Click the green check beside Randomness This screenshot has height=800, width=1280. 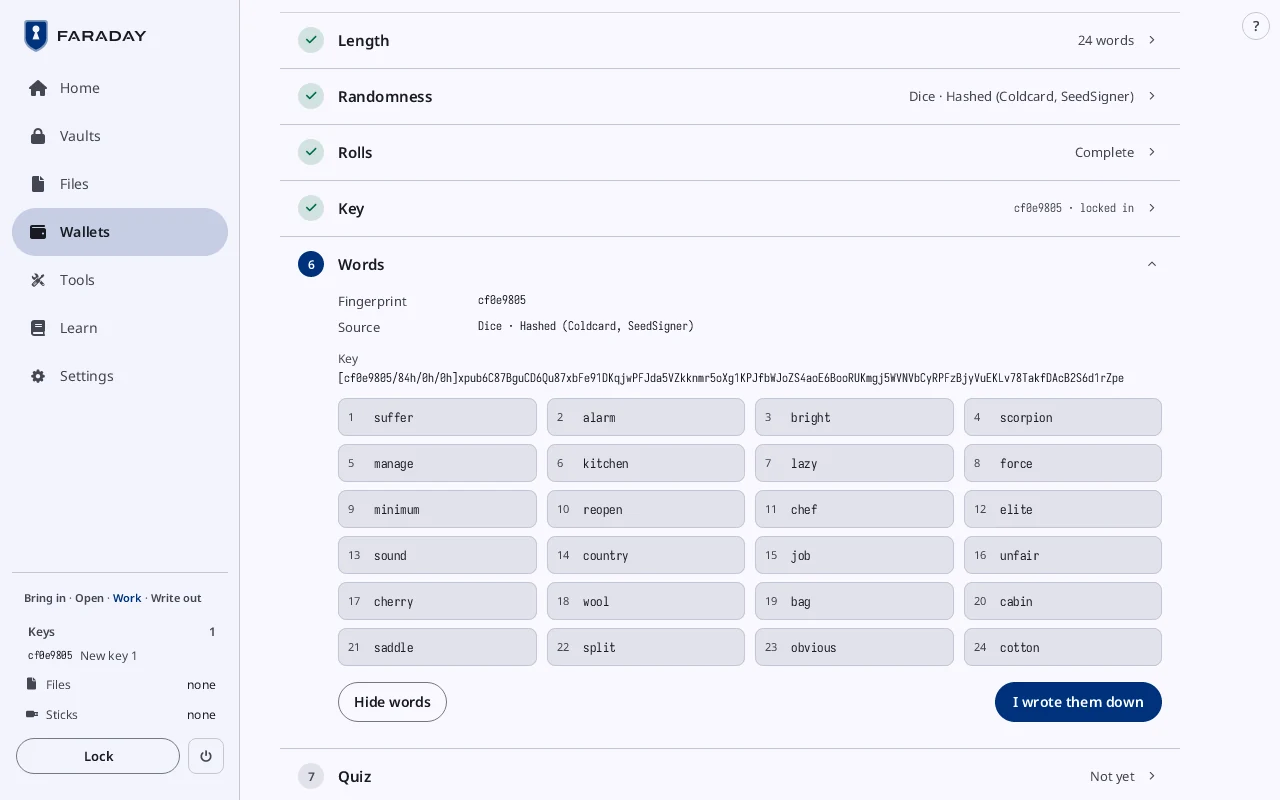coord(311,96)
